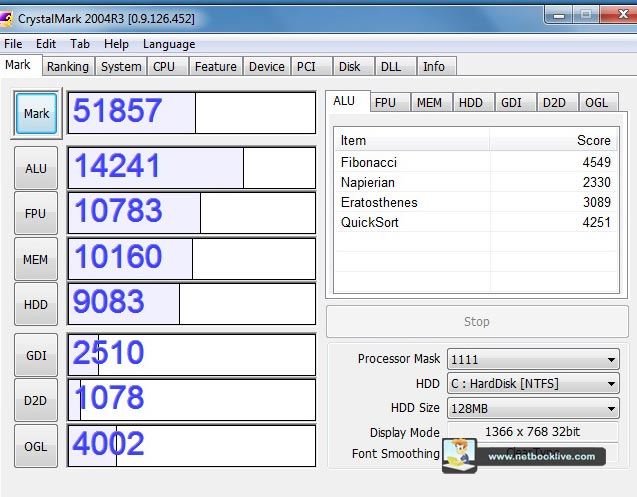
Task: Run the D2D benchmark button
Action: (x=36, y=400)
